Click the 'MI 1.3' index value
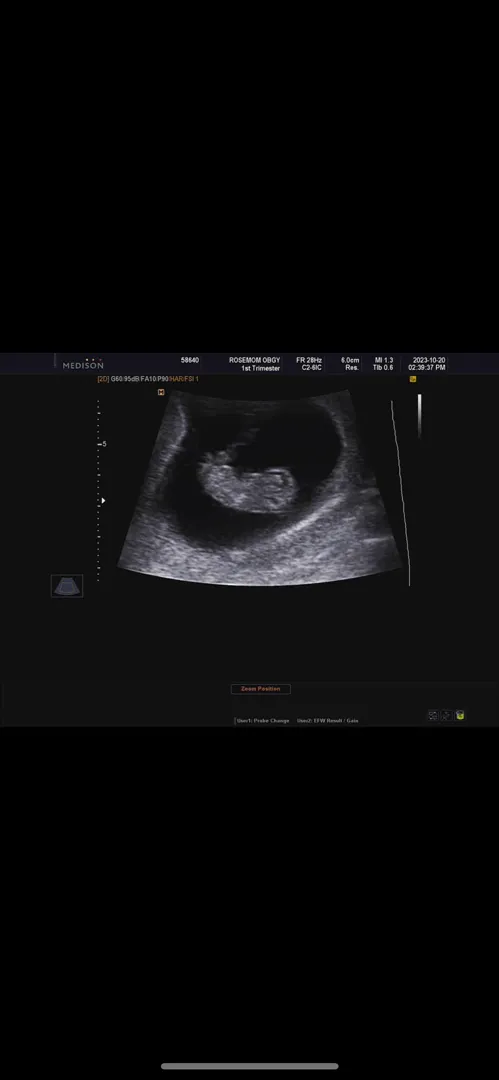The width and height of the screenshot is (499, 1080). click(384, 360)
